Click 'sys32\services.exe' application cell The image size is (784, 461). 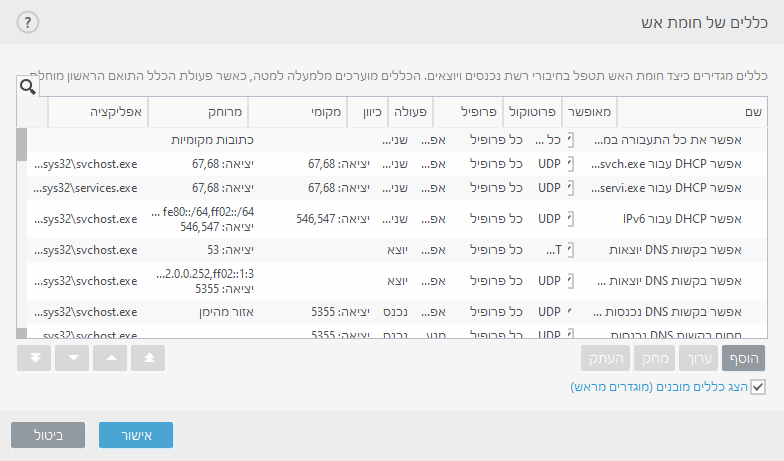point(85,188)
